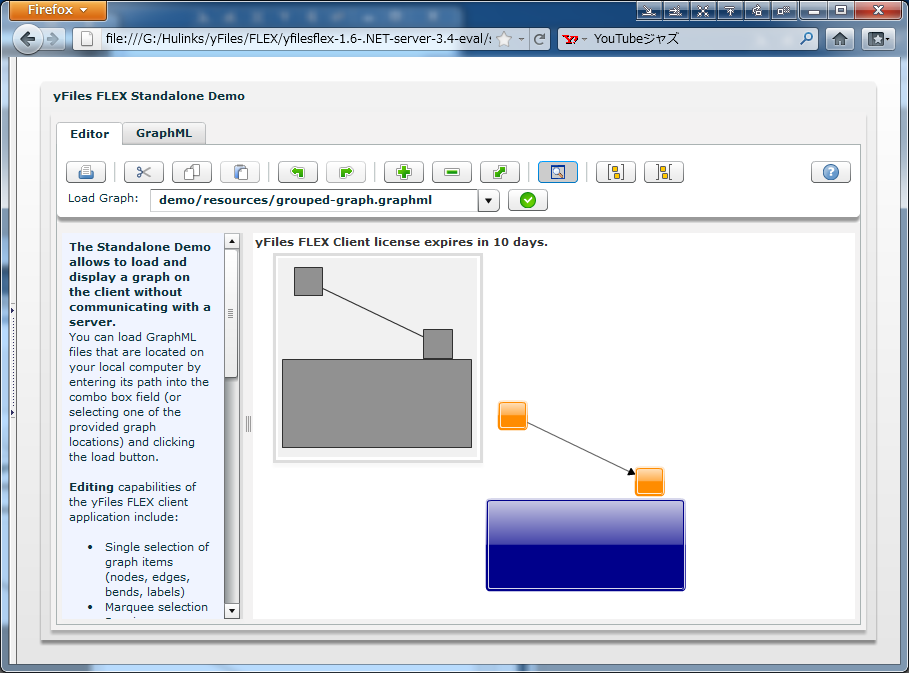Zoom out with the green minus icon
The image size is (909, 673).
point(452,172)
